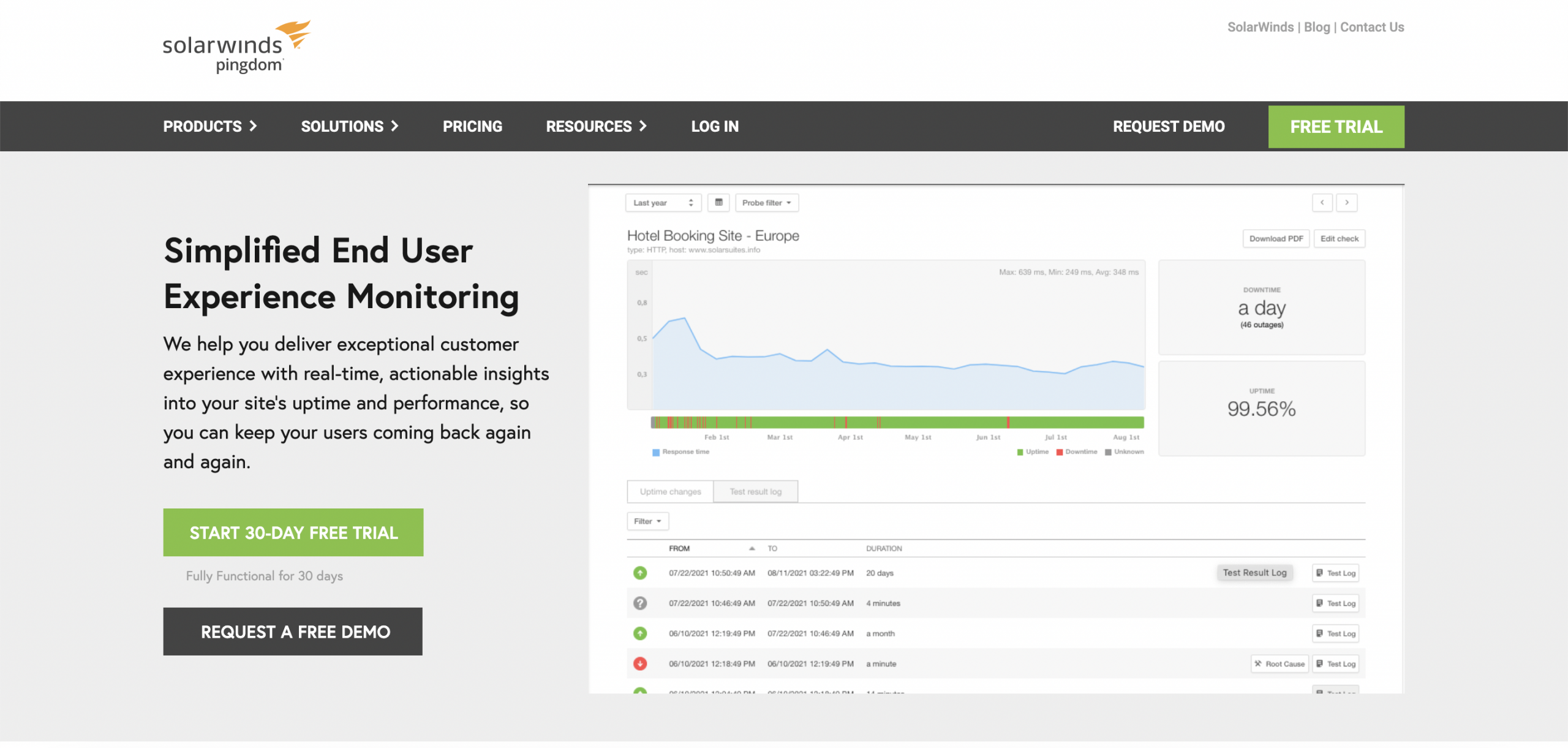This screenshot has width=1568, height=748.
Task: Click LOG IN in the navigation bar
Action: point(715,126)
